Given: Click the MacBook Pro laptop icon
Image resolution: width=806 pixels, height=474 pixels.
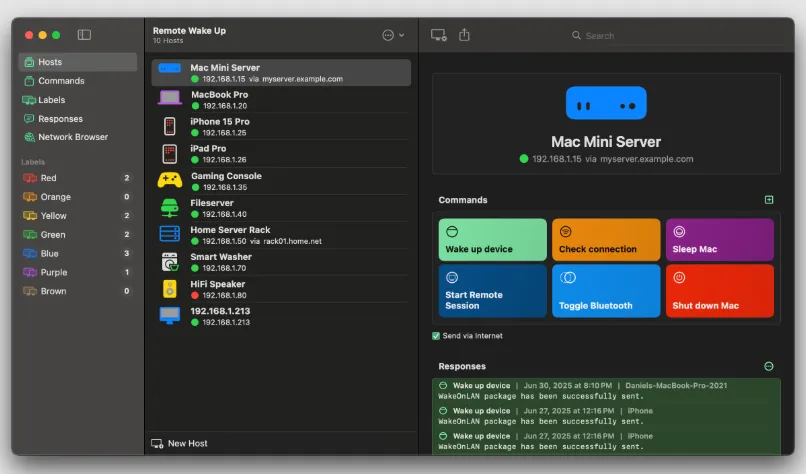Looking at the screenshot, I should 170,98.
